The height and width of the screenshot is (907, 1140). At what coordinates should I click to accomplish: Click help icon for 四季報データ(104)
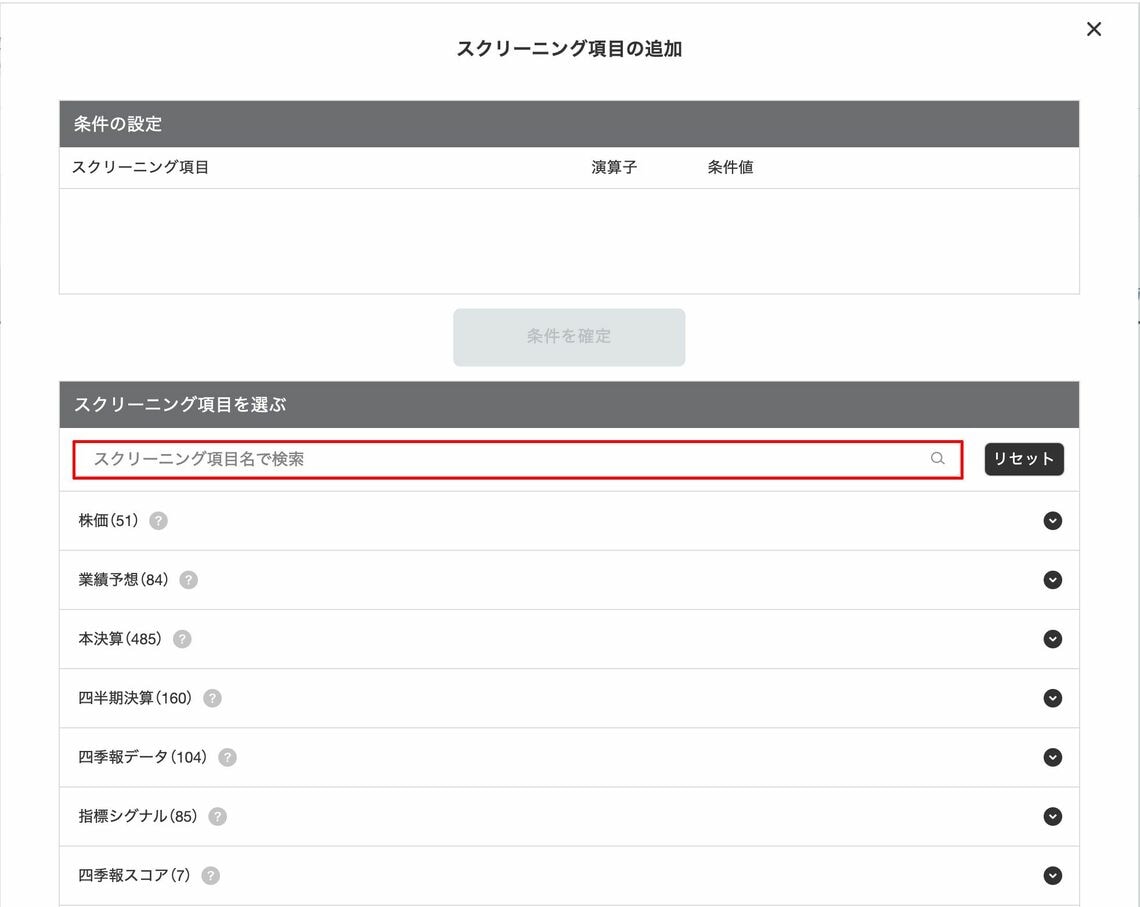click(x=228, y=757)
